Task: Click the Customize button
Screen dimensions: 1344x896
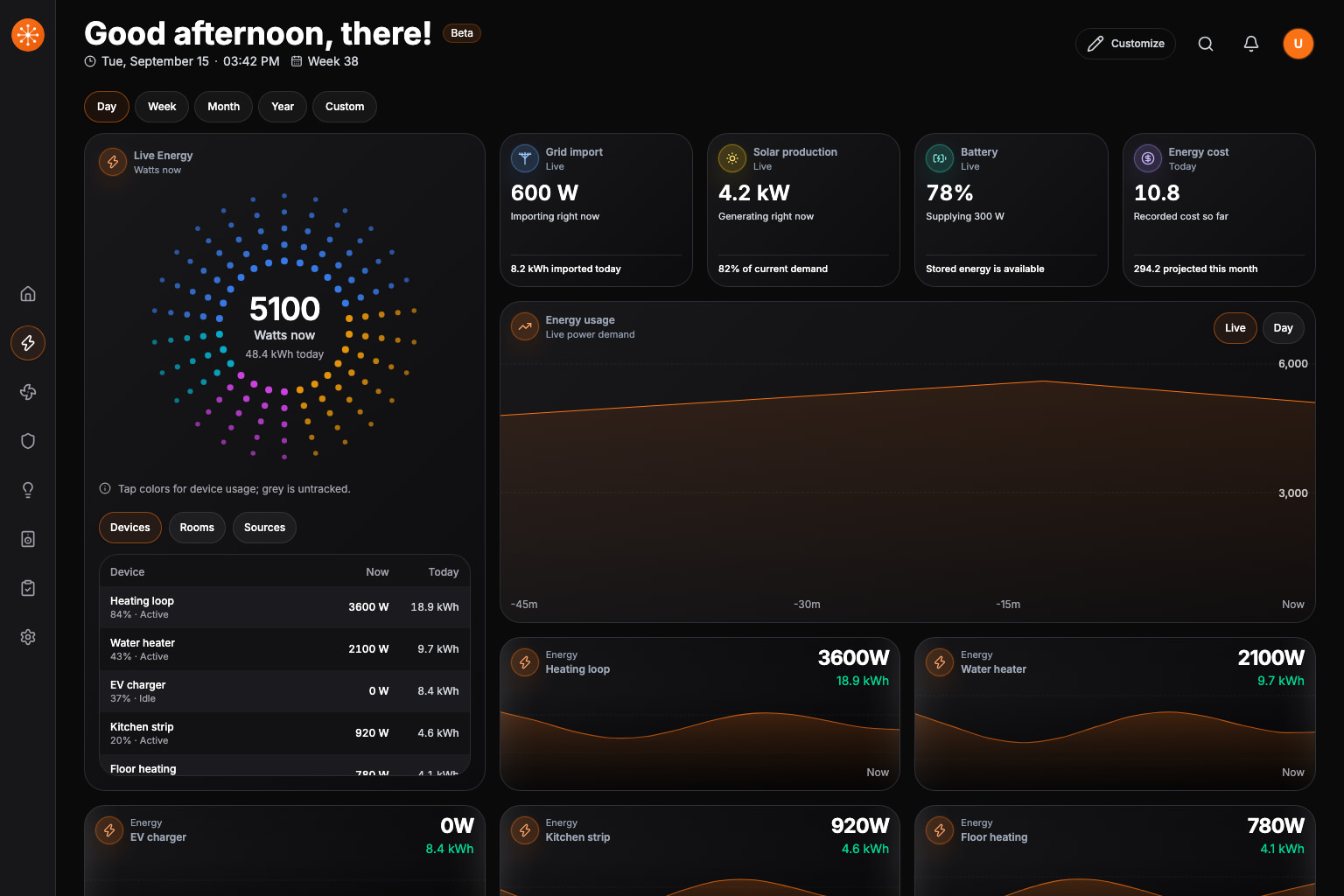Action: pyautogui.click(x=1125, y=44)
